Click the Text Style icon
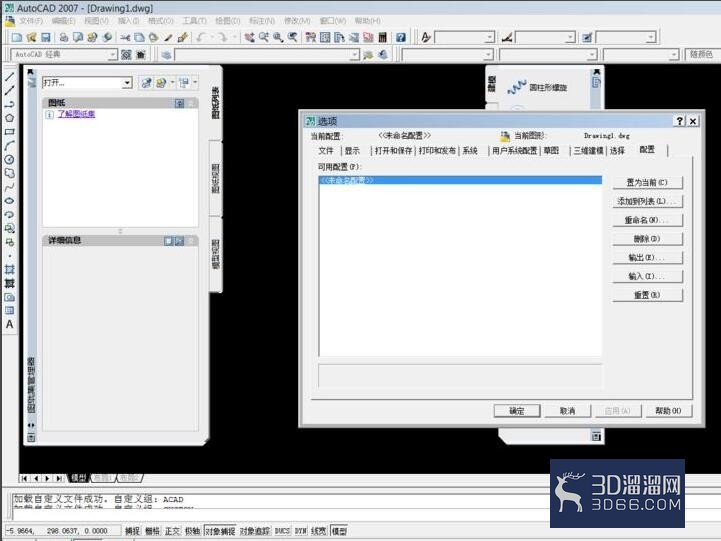This screenshot has height=541, width=721. coord(426,37)
